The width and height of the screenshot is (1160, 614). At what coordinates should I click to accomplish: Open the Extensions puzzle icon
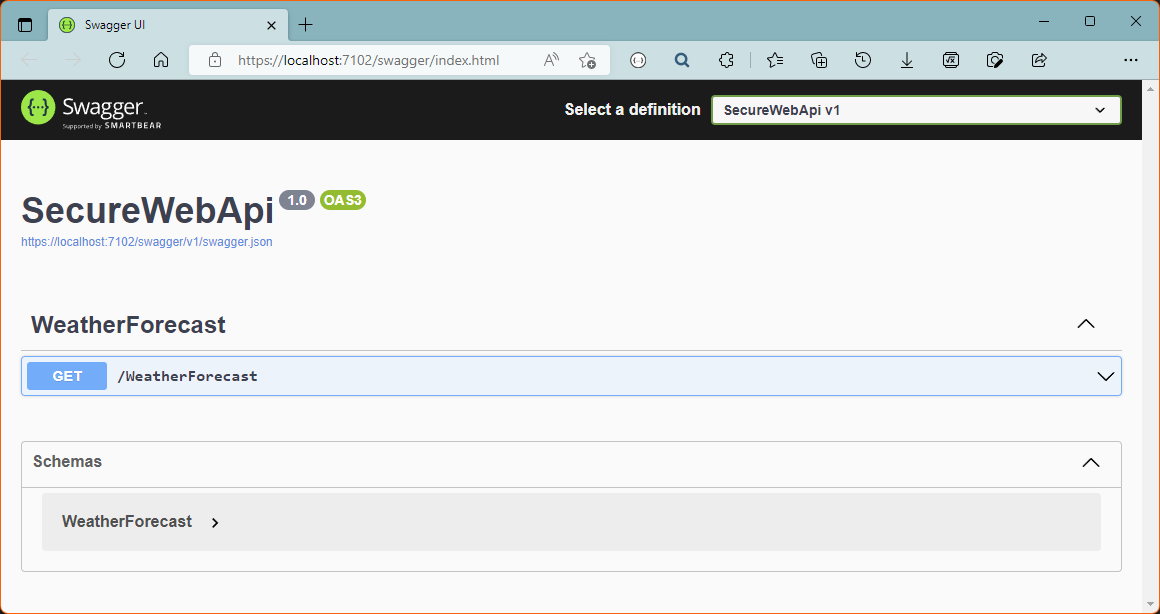[x=726, y=60]
